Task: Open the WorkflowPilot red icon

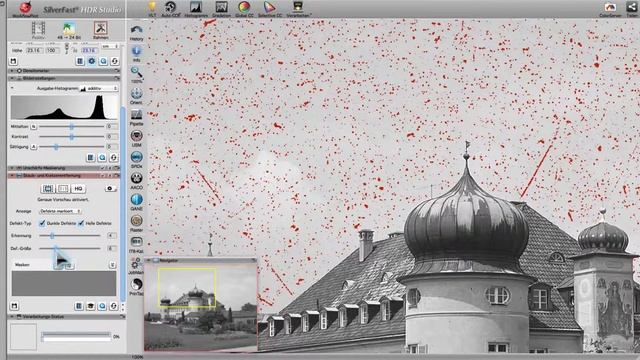Action: pos(25,8)
